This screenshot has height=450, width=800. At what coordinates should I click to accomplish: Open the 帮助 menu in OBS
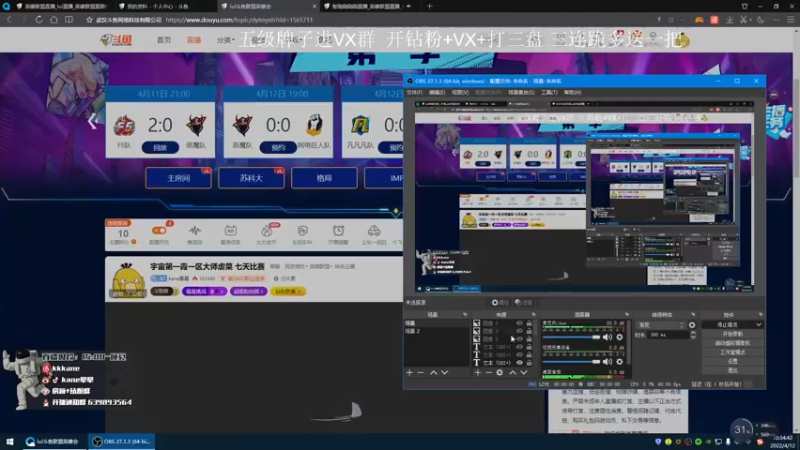coord(572,92)
